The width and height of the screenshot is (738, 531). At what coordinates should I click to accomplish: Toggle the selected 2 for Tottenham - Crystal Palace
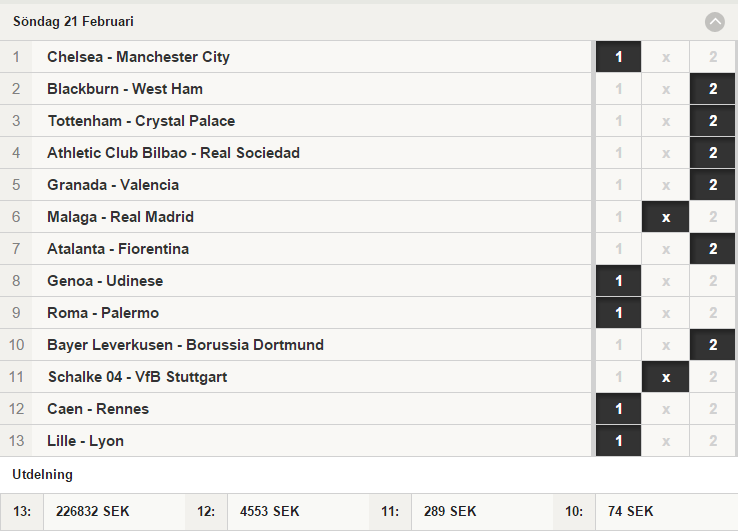pyautogui.click(x=713, y=121)
